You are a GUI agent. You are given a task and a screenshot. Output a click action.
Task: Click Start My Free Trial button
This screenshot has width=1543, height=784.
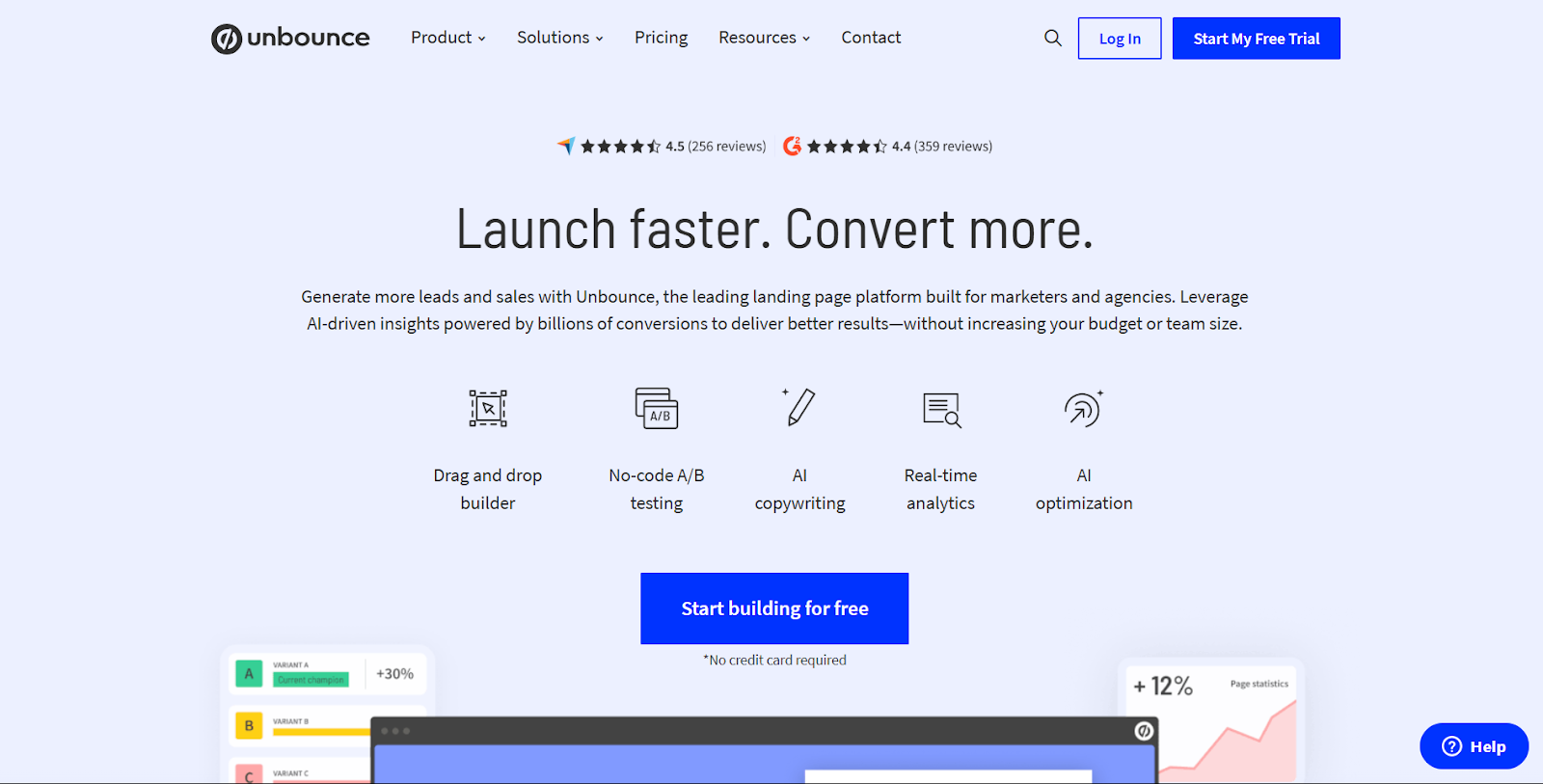(1257, 39)
